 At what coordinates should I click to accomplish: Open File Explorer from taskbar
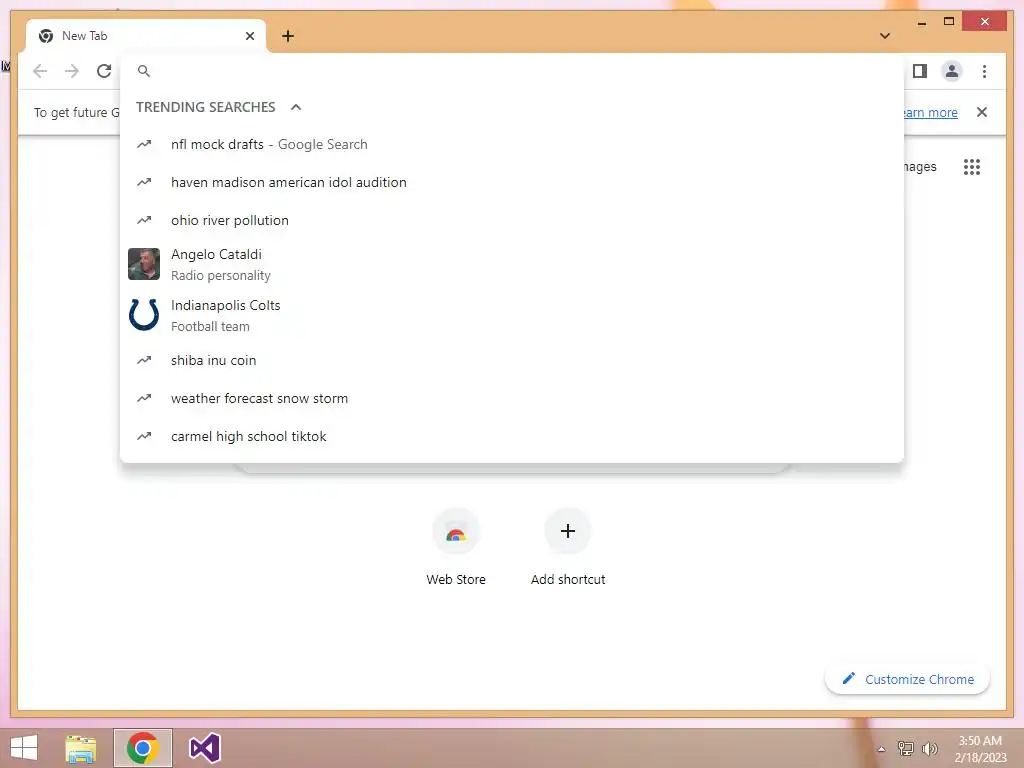(x=81, y=748)
